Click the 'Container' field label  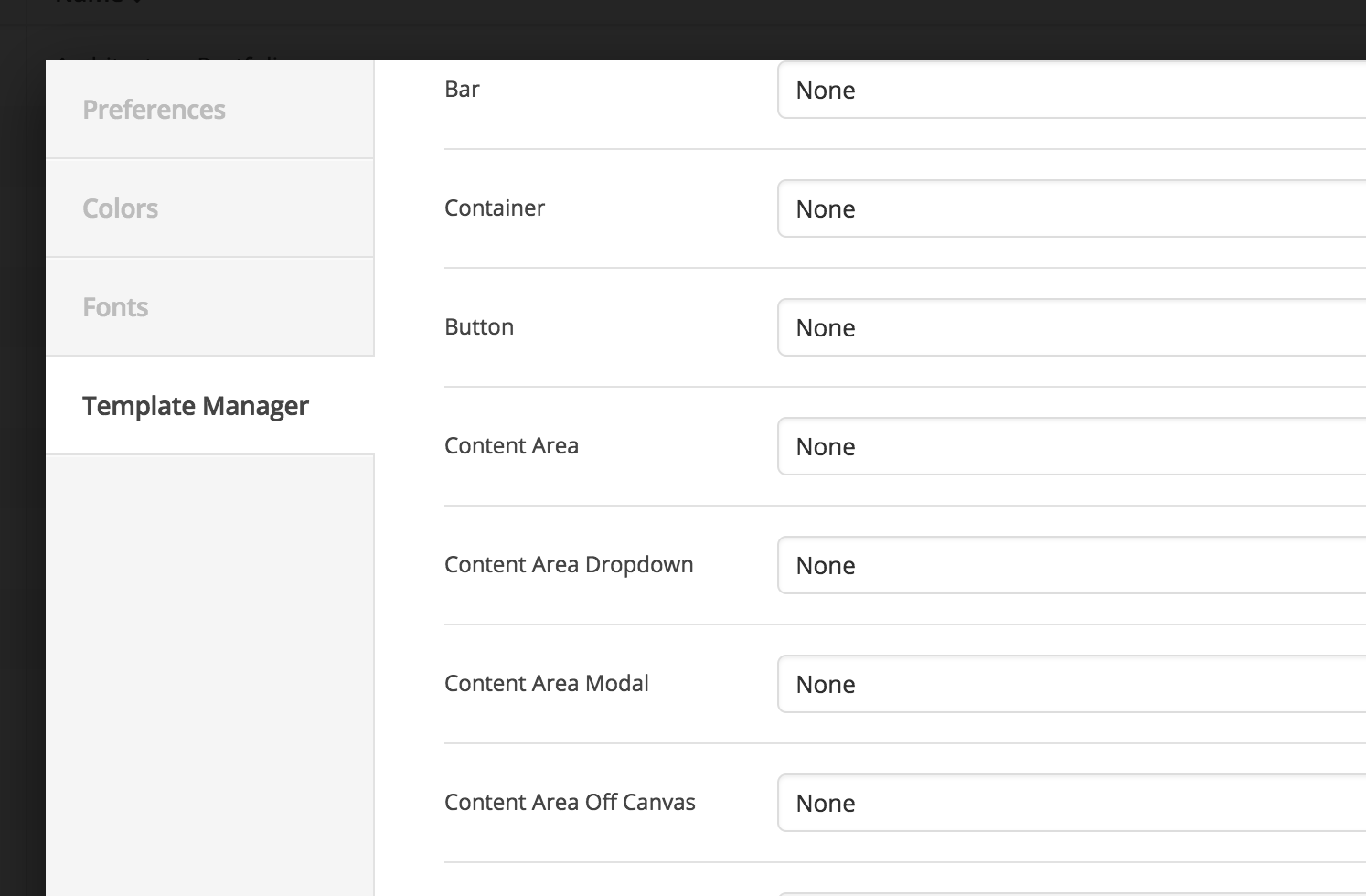494,208
